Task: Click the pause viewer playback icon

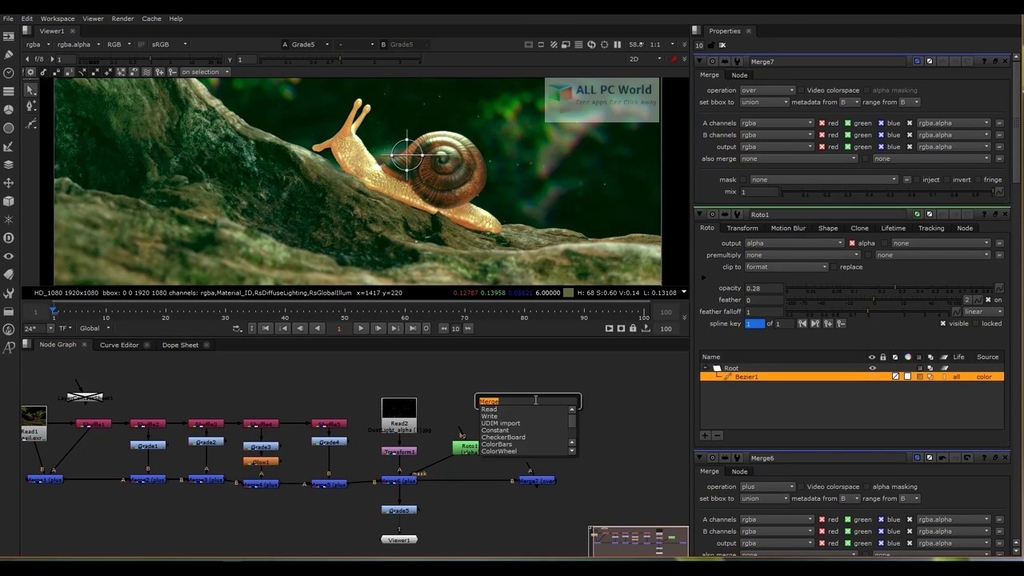Action: pyautogui.click(x=617, y=44)
